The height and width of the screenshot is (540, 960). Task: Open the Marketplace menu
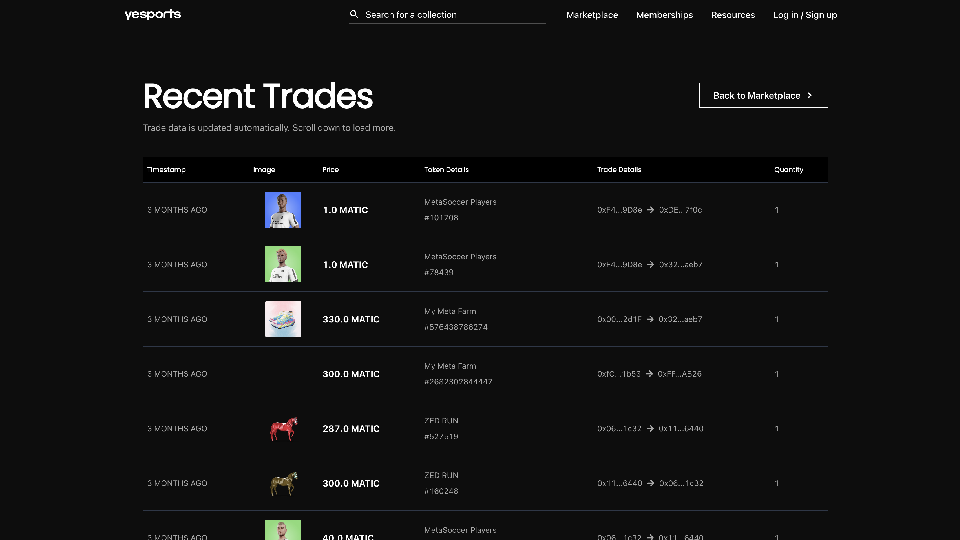tap(592, 15)
